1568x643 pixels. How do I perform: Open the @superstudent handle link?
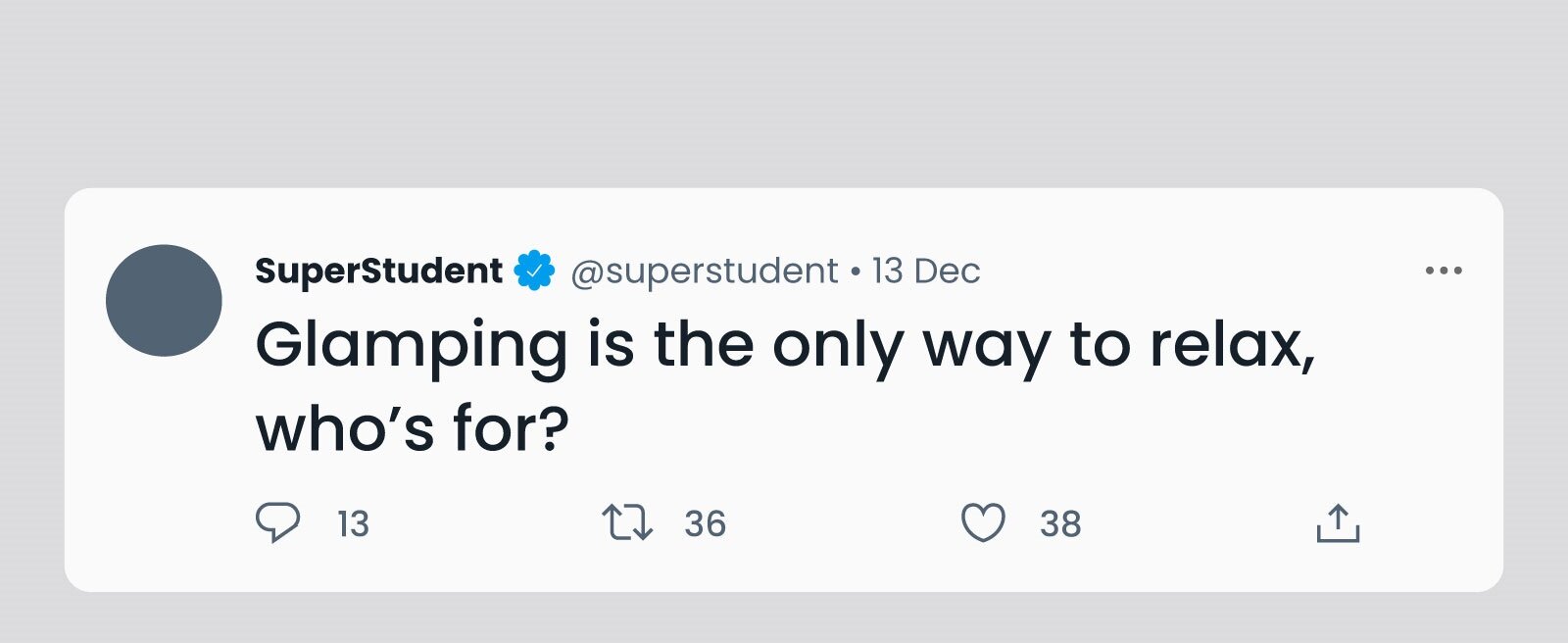(704, 271)
